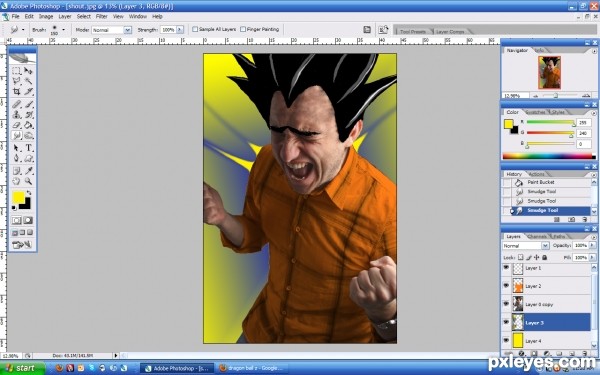This screenshot has width=600, height=375.
Task: Open the File menu
Action: pos(15,16)
